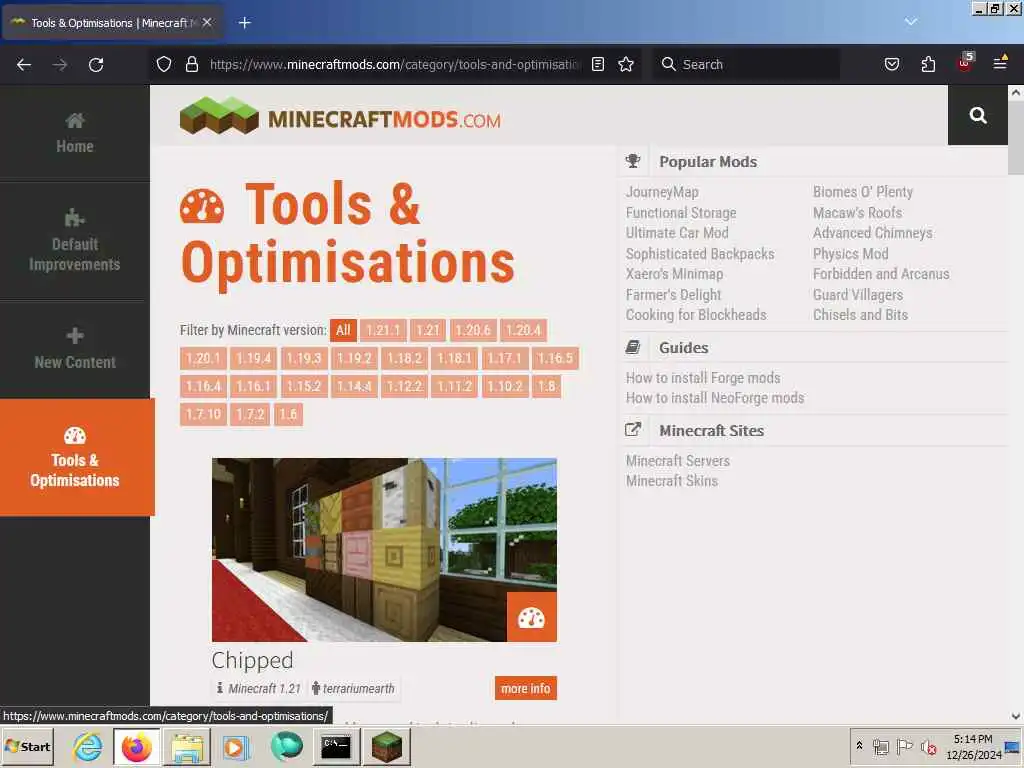The width and height of the screenshot is (1024, 768).
Task: Click the MinecraftMods.com logo
Action: point(340,116)
